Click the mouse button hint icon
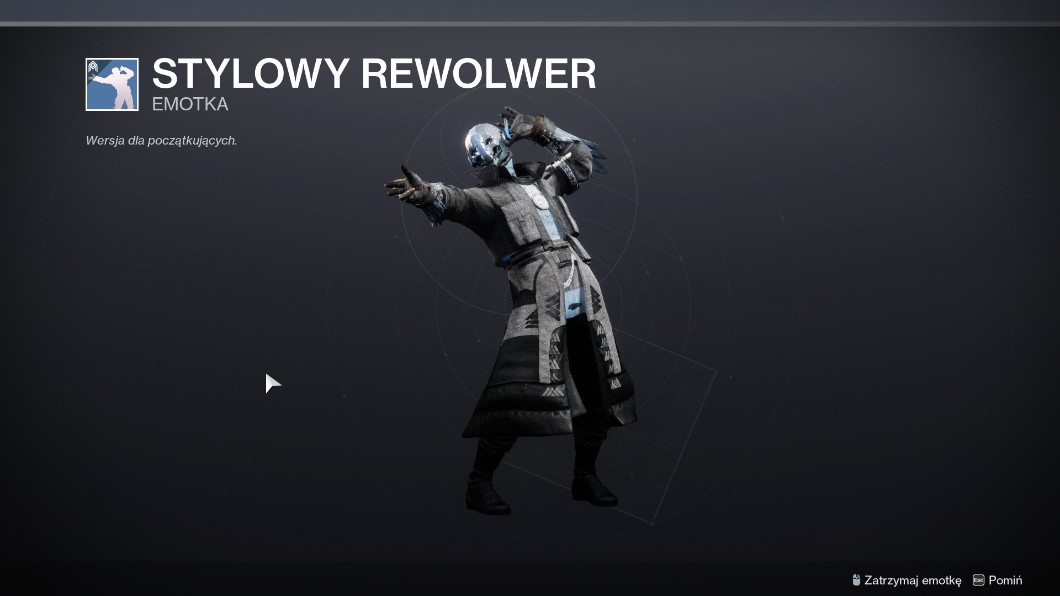The width and height of the screenshot is (1060, 596). click(856, 580)
